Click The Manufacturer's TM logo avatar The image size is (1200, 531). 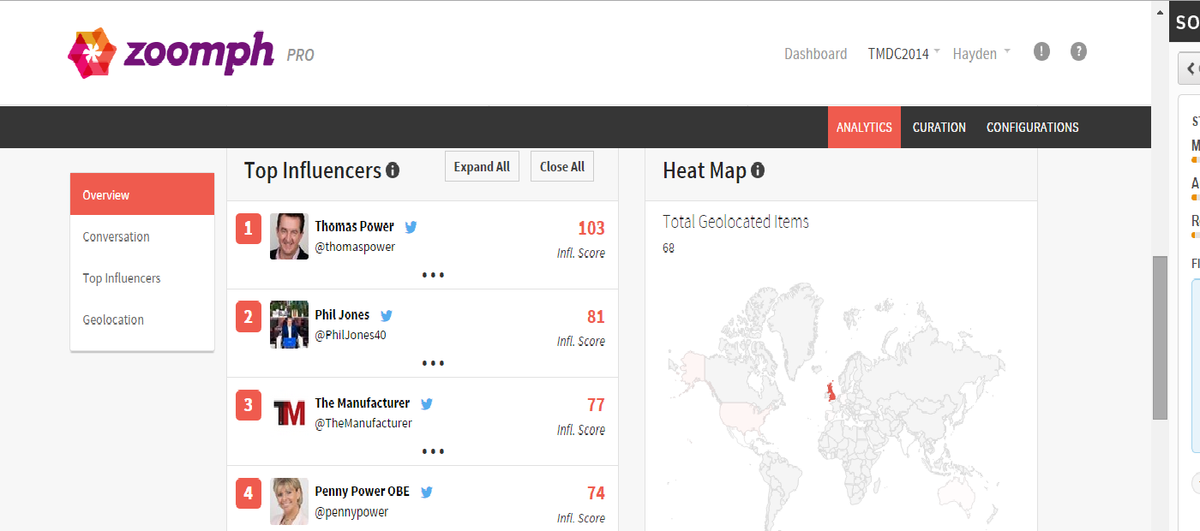(289, 413)
